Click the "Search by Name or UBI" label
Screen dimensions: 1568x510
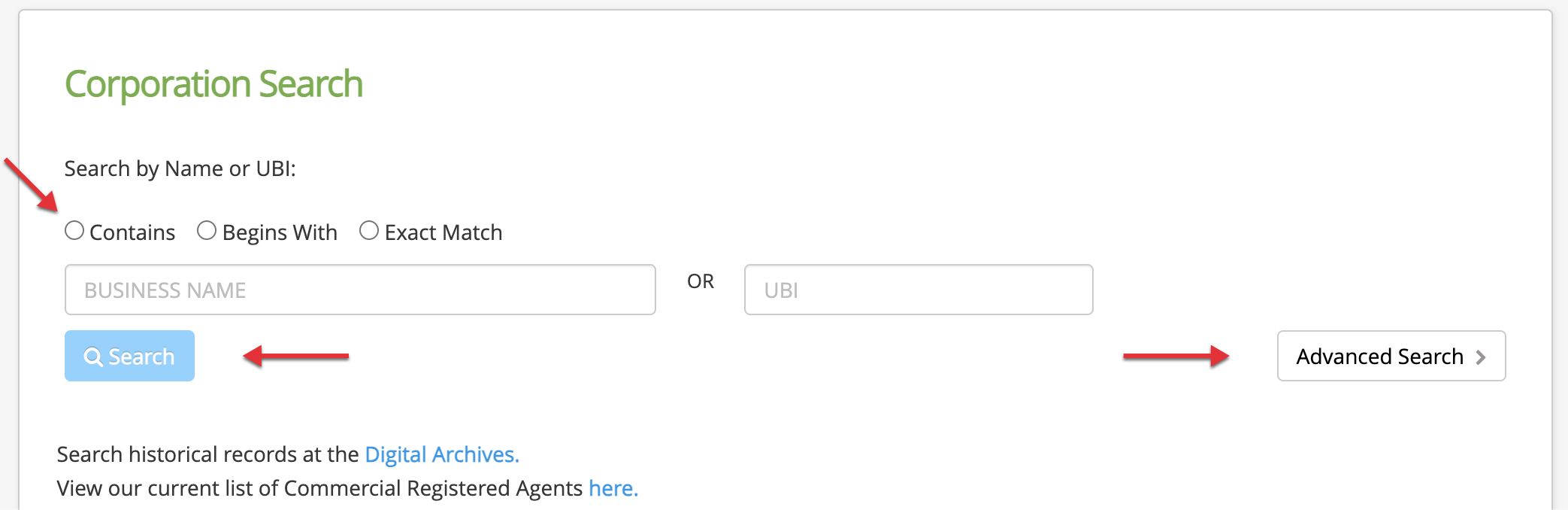point(180,168)
